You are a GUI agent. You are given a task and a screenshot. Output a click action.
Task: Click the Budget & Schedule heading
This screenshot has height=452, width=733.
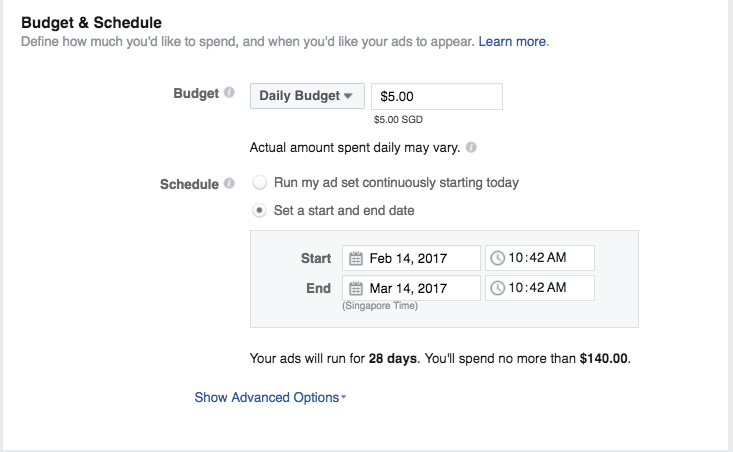tap(91, 21)
